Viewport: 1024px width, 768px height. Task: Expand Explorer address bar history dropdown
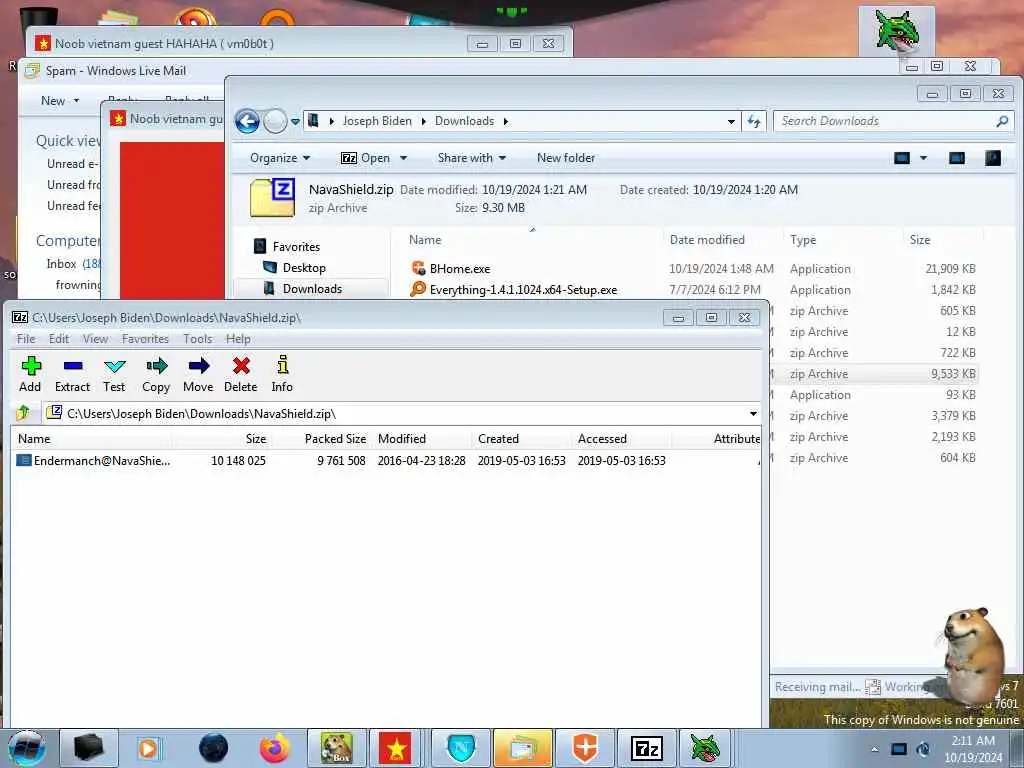(731, 121)
